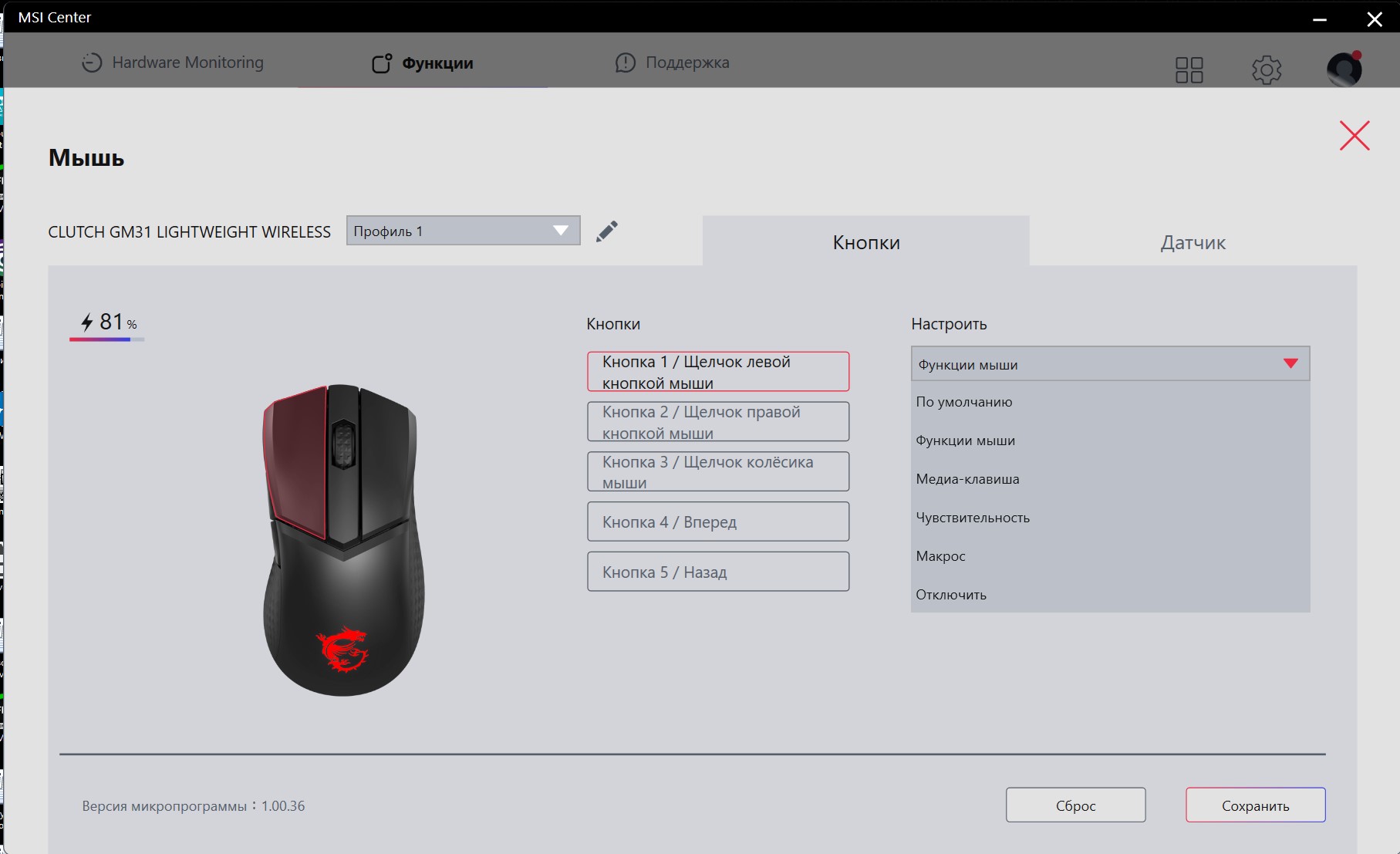
Task: Select Кнопка 5 / Назад button
Action: pos(717,572)
